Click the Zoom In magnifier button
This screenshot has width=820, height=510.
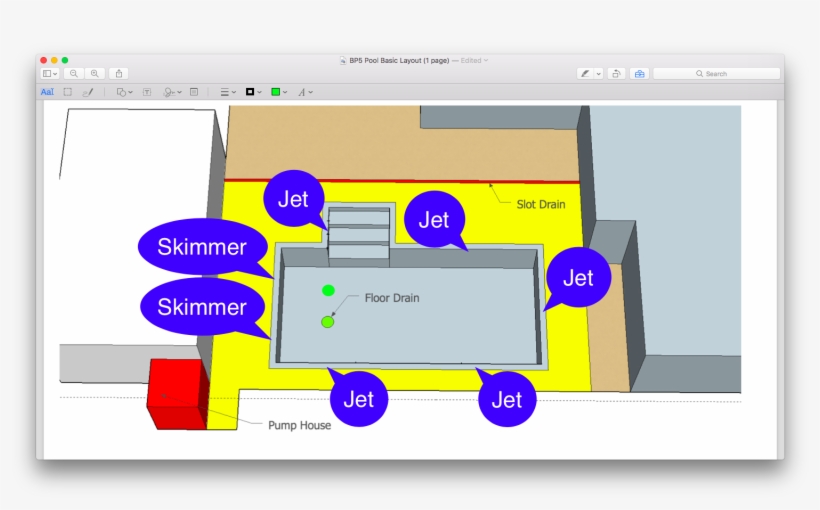point(94,74)
